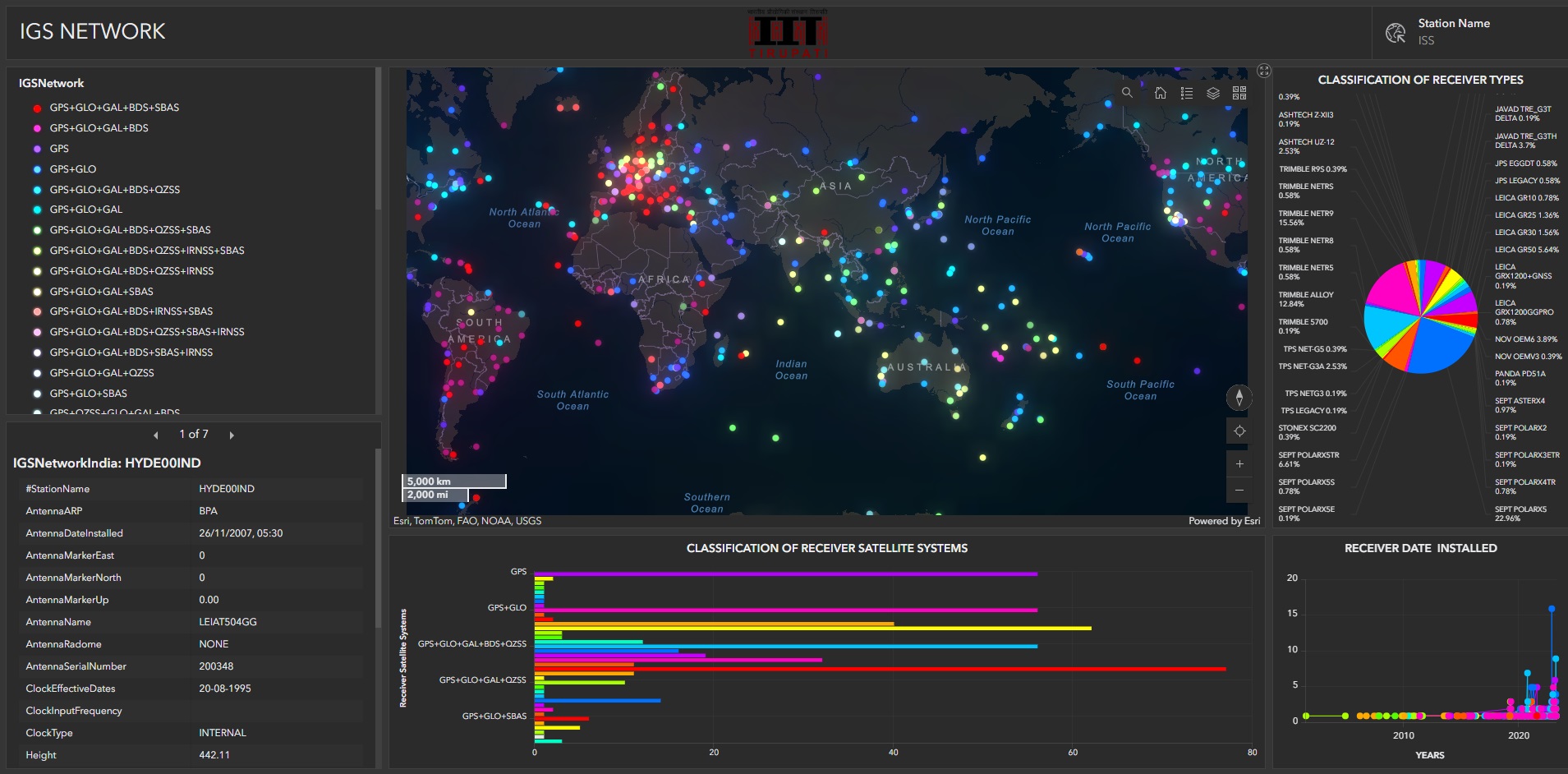This screenshot has width=1568, height=774.
Task: Open the map search tool
Action: pos(1127,93)
